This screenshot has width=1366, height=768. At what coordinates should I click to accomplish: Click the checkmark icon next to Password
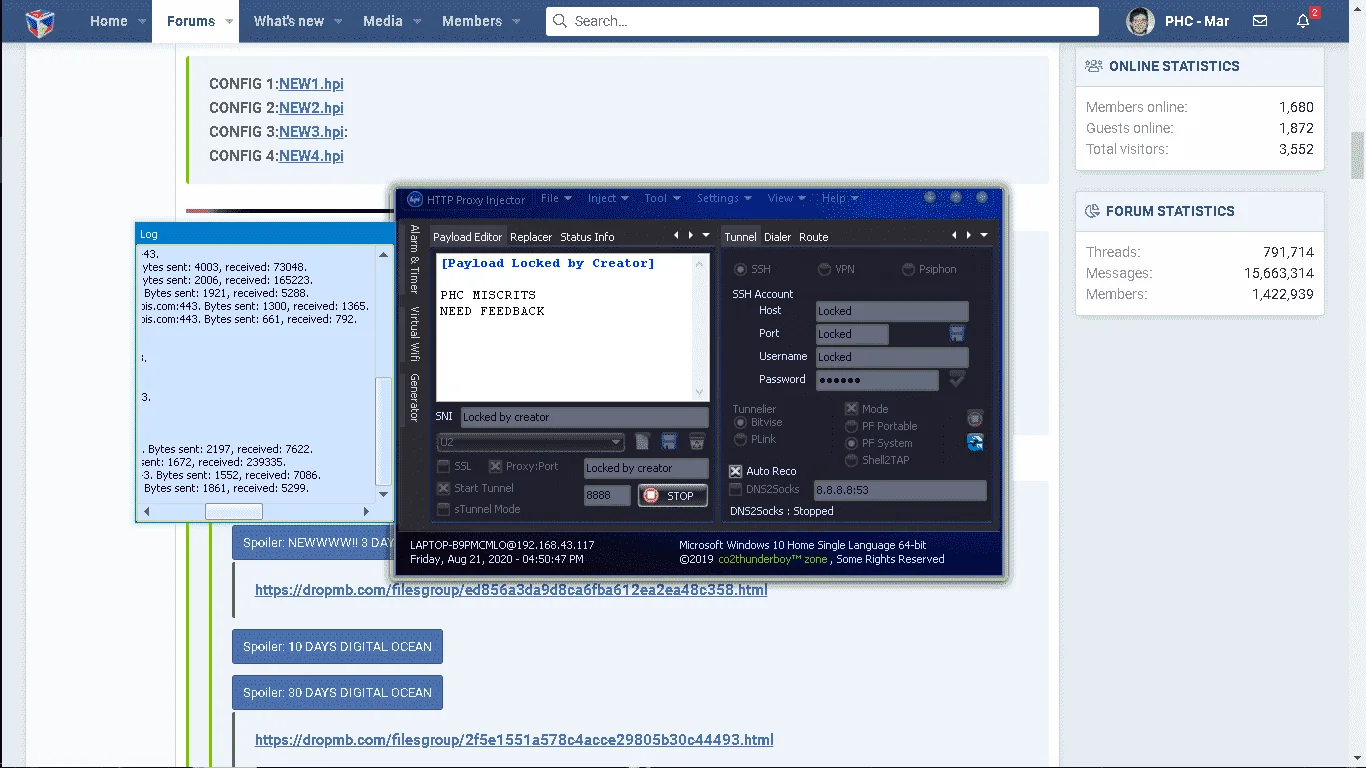pos(957,379)
